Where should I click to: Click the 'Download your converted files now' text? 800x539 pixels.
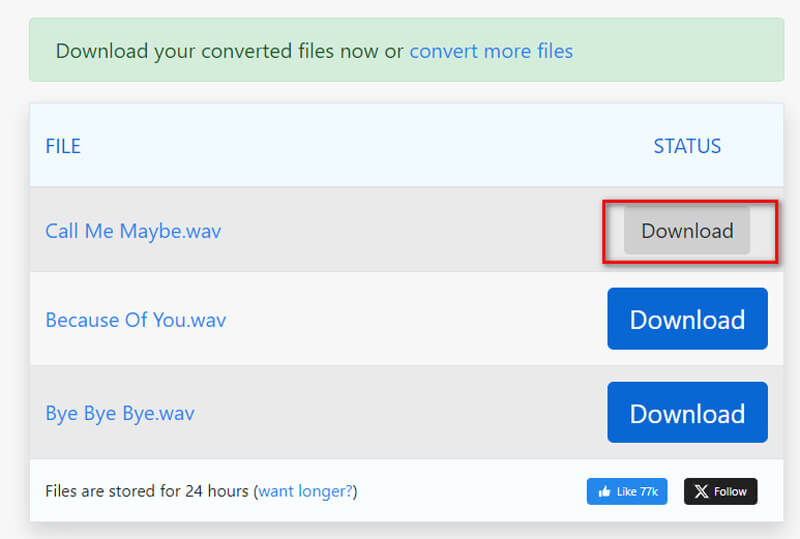[217, 51]
